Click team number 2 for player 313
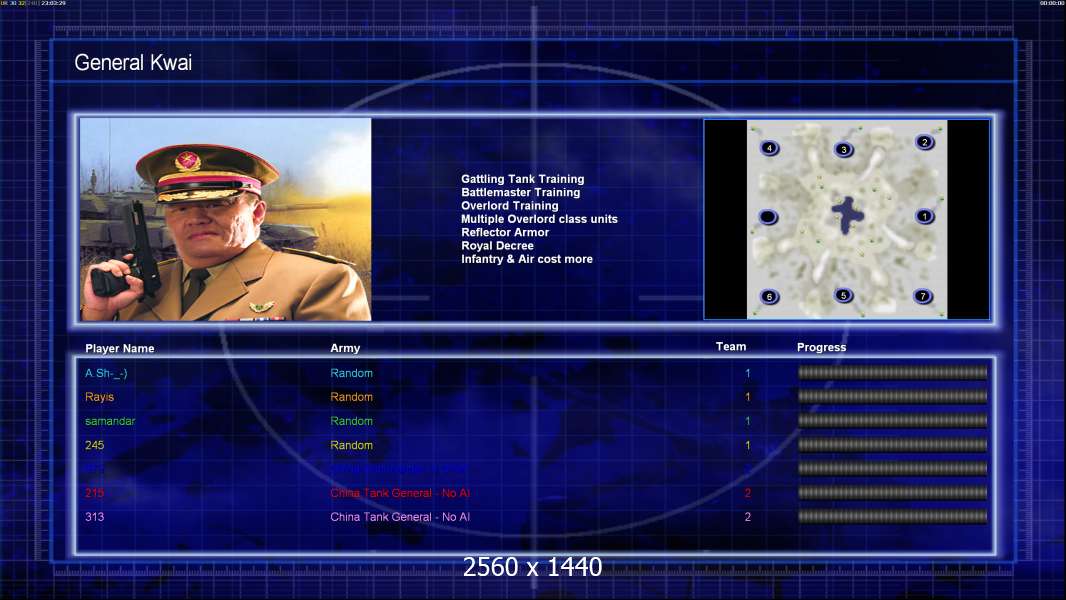The height and width of the screenshot is (600, 1066). 747,517
